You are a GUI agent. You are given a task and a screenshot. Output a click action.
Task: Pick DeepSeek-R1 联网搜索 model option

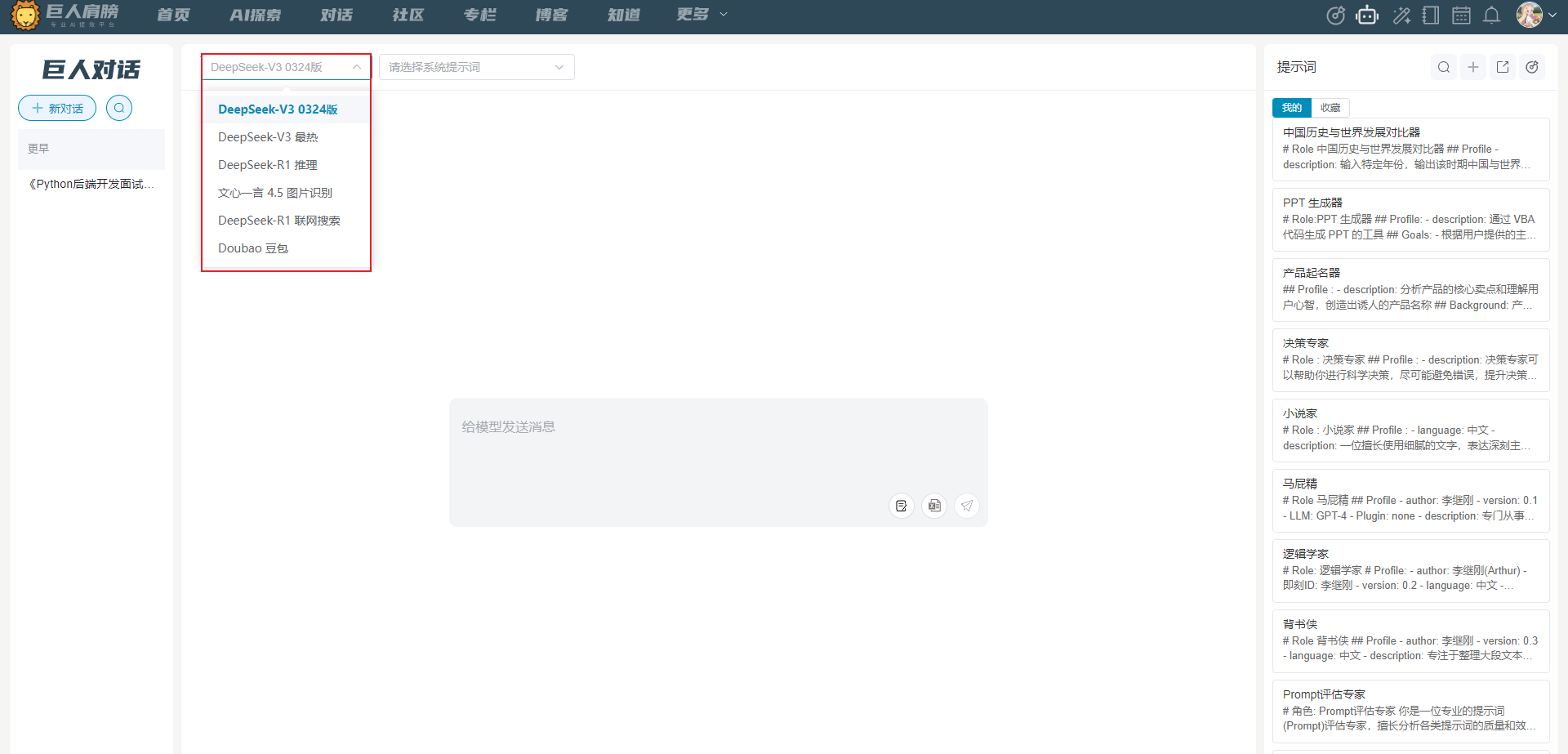[286, 221]
